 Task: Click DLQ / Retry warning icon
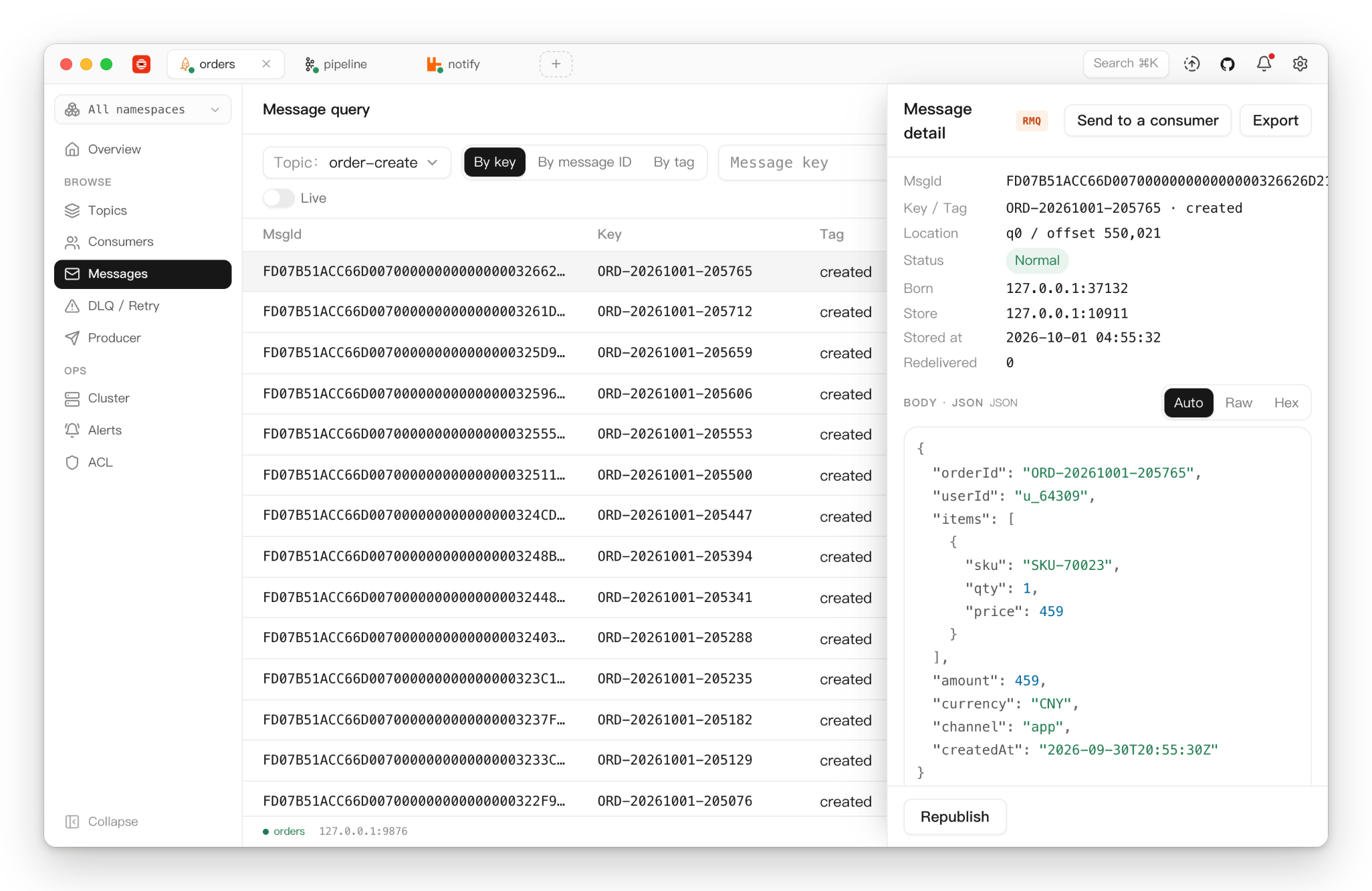click(x=72, y=306)
